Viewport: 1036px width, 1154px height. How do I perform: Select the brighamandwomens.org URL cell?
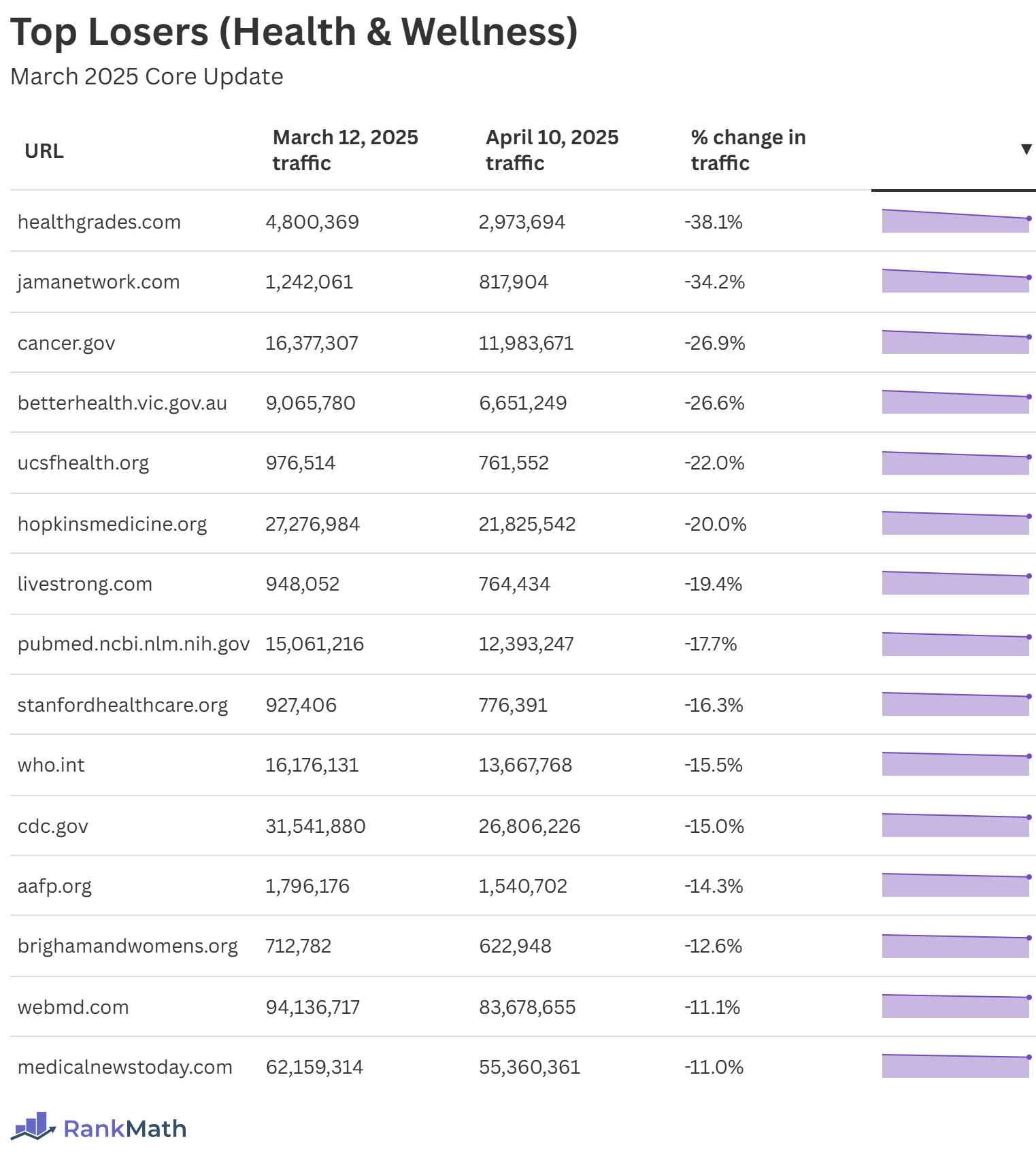tap(128, 946)
